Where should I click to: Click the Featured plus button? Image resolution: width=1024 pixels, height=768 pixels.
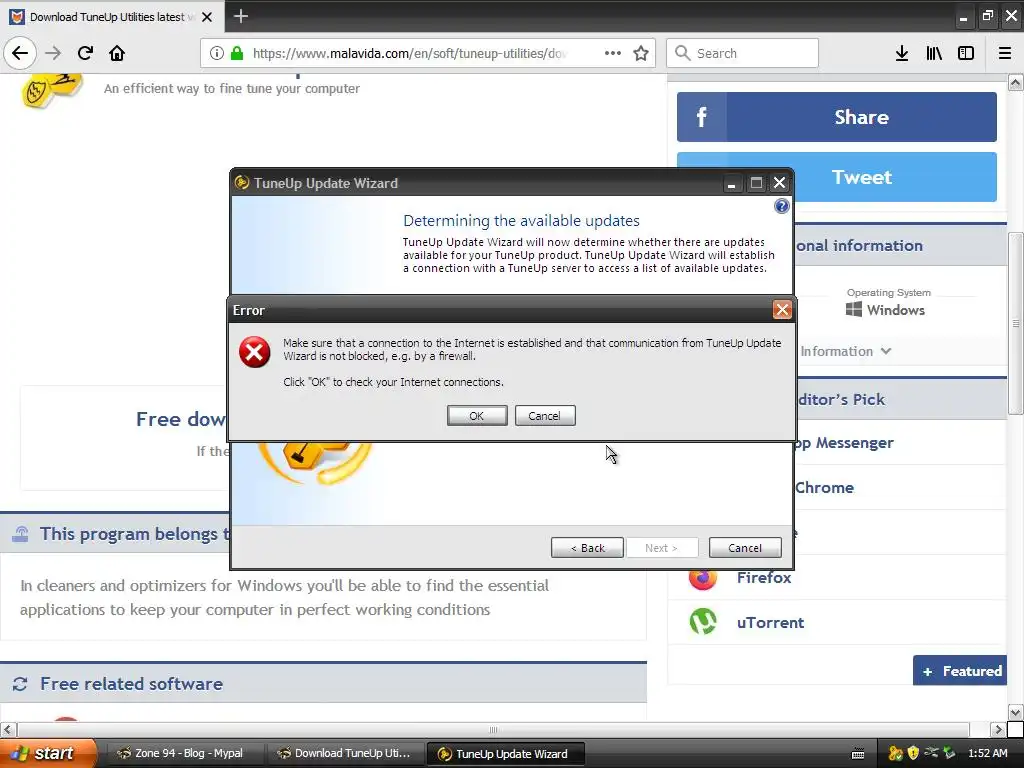pyautogui.click(x=960, y=671)
